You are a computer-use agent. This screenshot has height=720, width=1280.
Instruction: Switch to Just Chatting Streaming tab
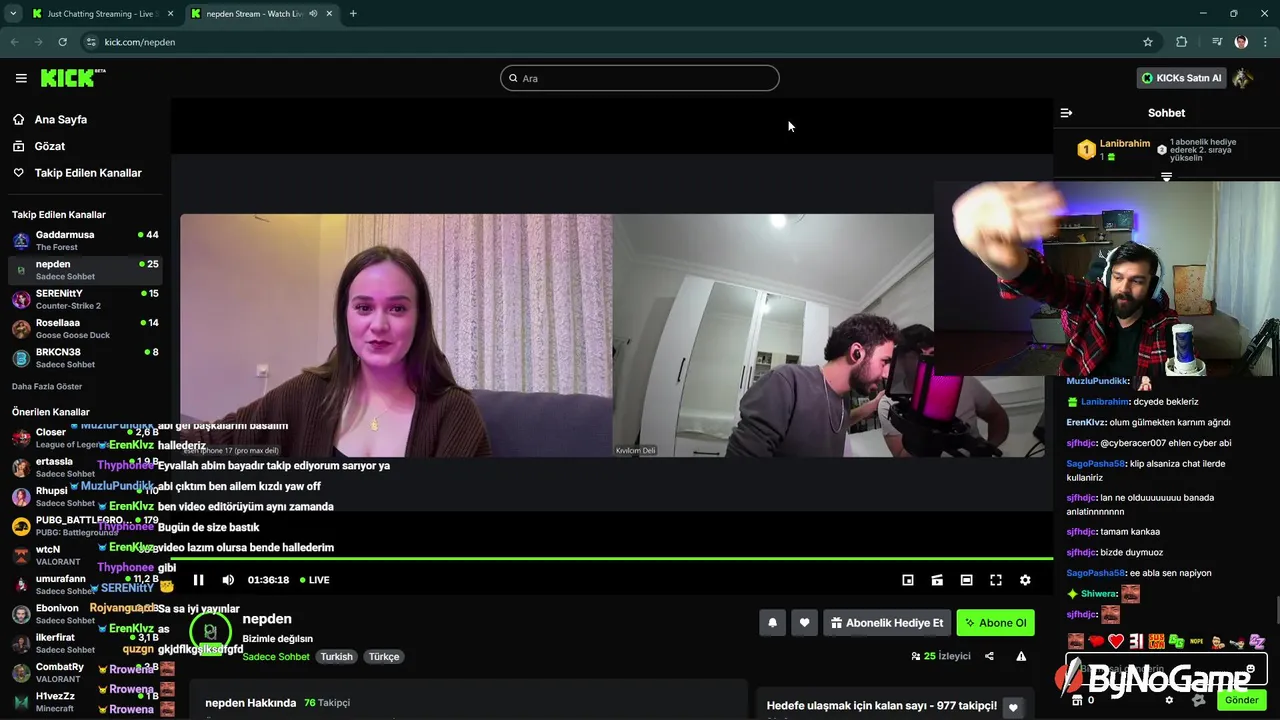[x=100, y=14]
